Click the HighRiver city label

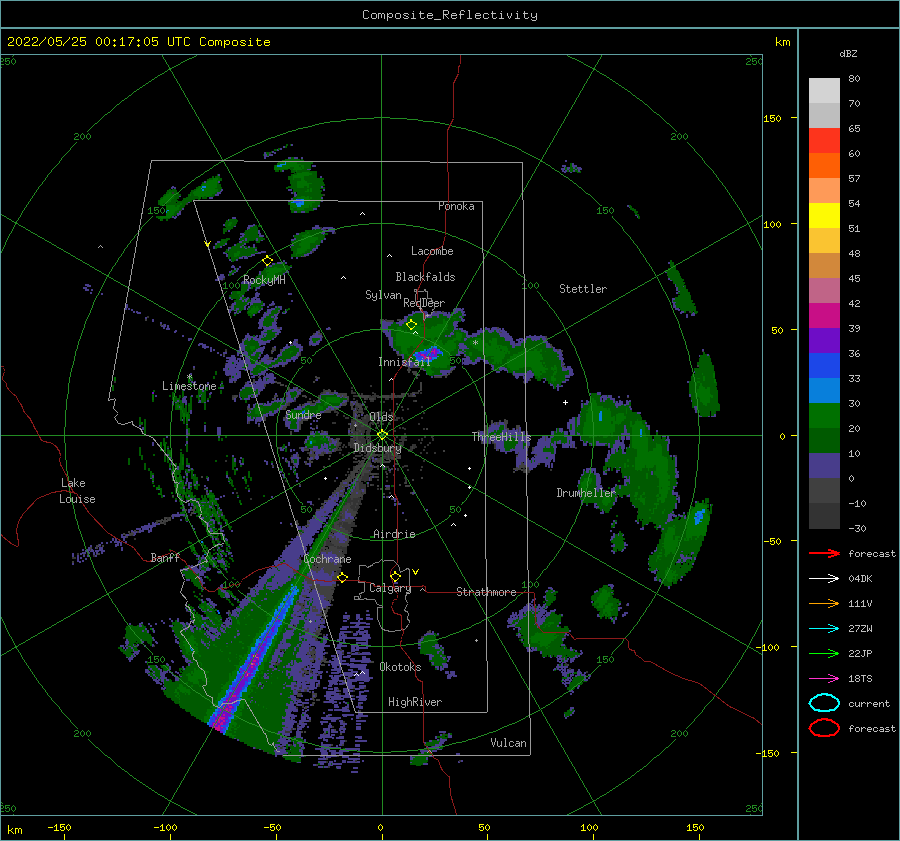pyautogui.click(x=415, y=702)
